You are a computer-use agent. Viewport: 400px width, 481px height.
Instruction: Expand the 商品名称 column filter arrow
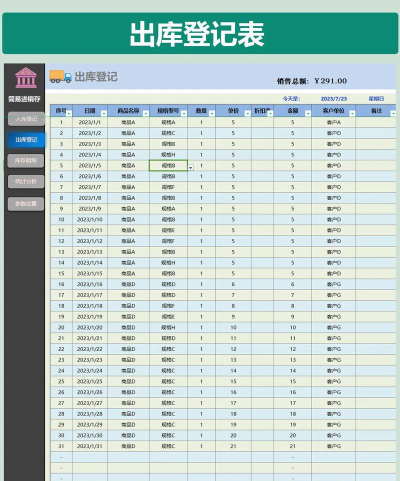click(146, 114)
